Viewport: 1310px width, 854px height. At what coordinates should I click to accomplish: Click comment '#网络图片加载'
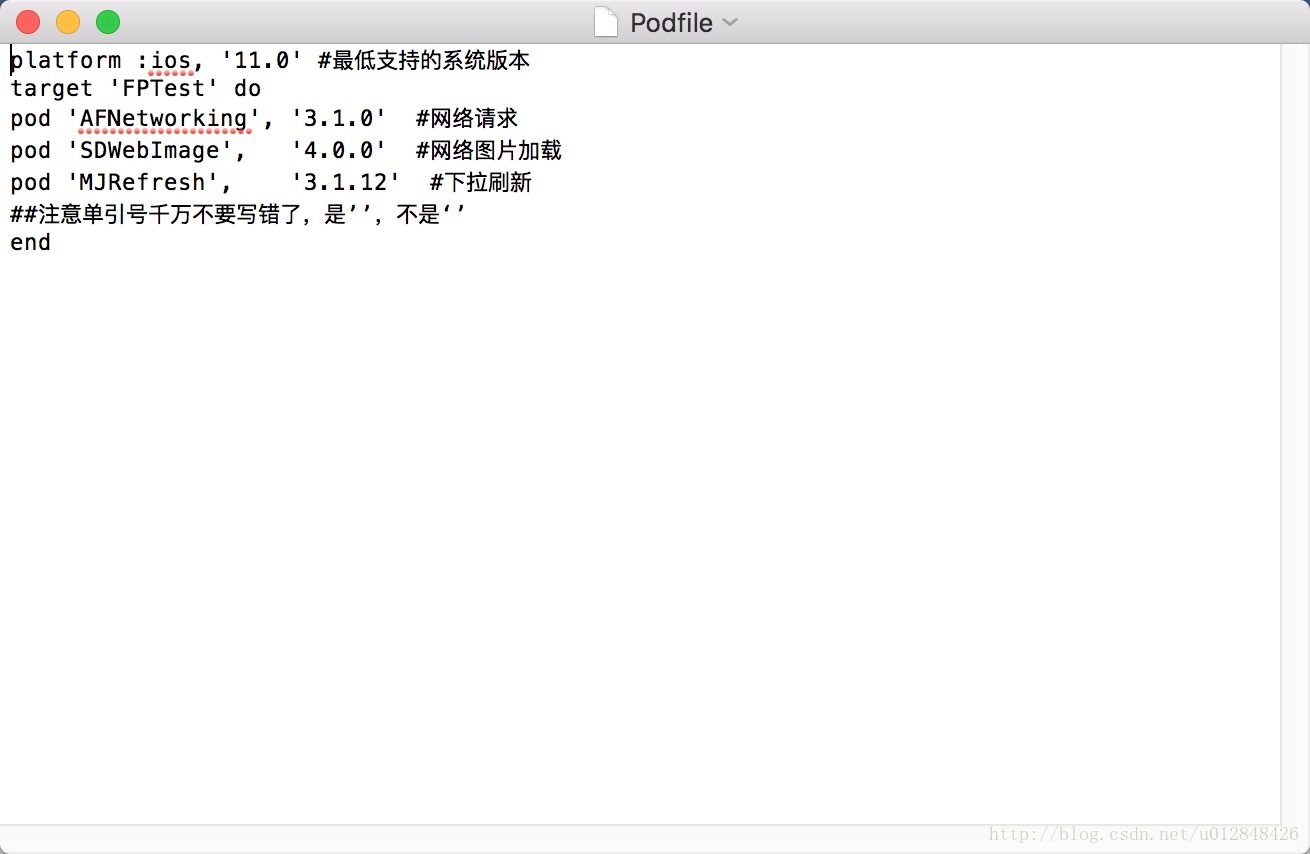489,151
